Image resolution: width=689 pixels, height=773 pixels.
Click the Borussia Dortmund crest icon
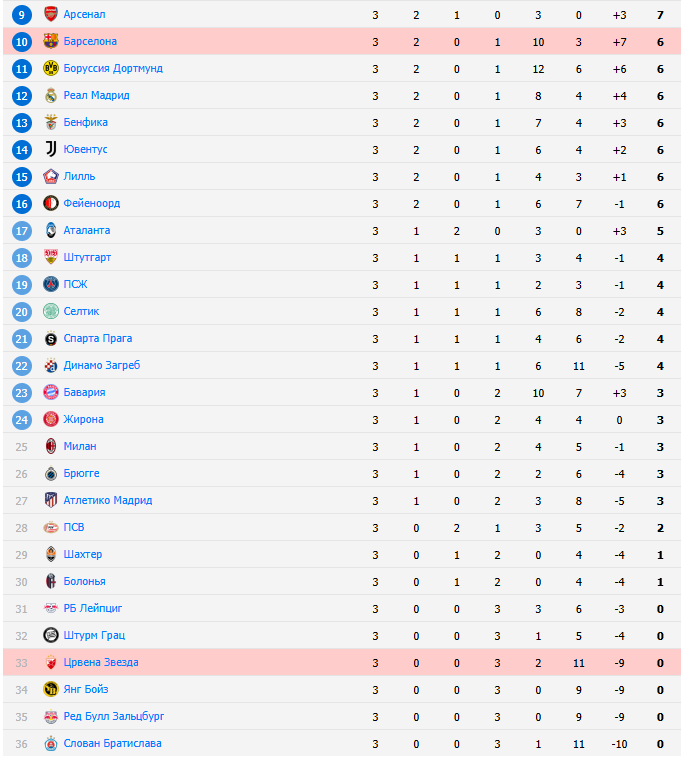[51, 68]
